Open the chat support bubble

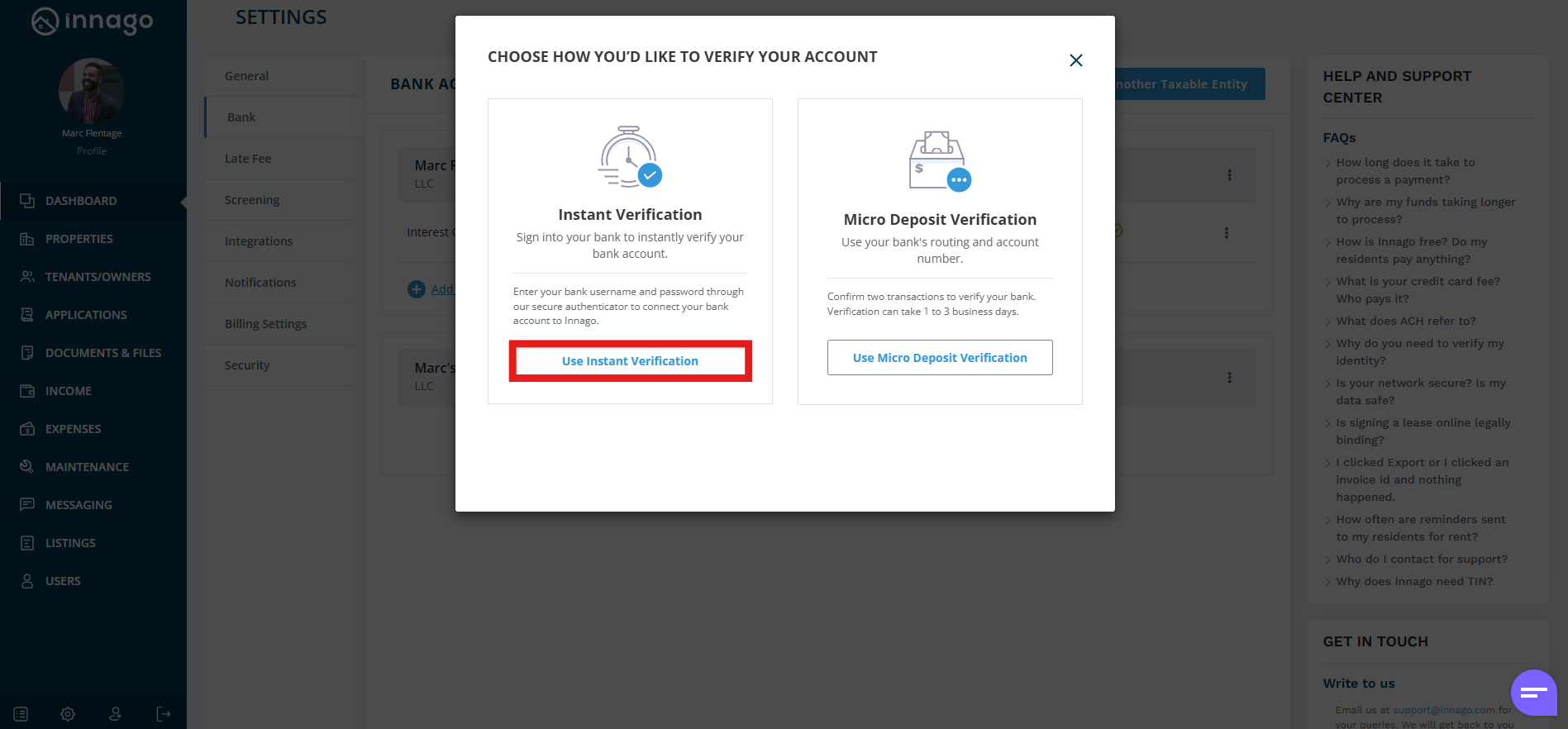click(x=1533, y=692)
